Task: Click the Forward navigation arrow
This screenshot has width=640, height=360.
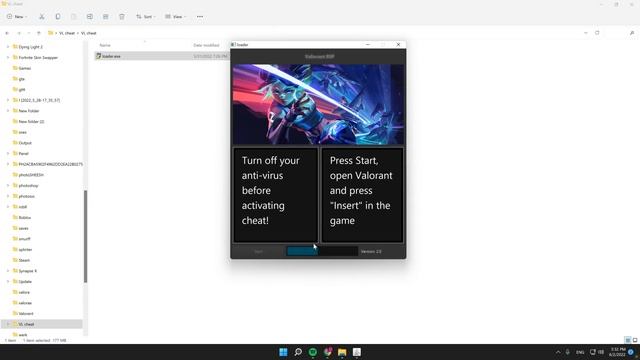Action: point(19,33)
